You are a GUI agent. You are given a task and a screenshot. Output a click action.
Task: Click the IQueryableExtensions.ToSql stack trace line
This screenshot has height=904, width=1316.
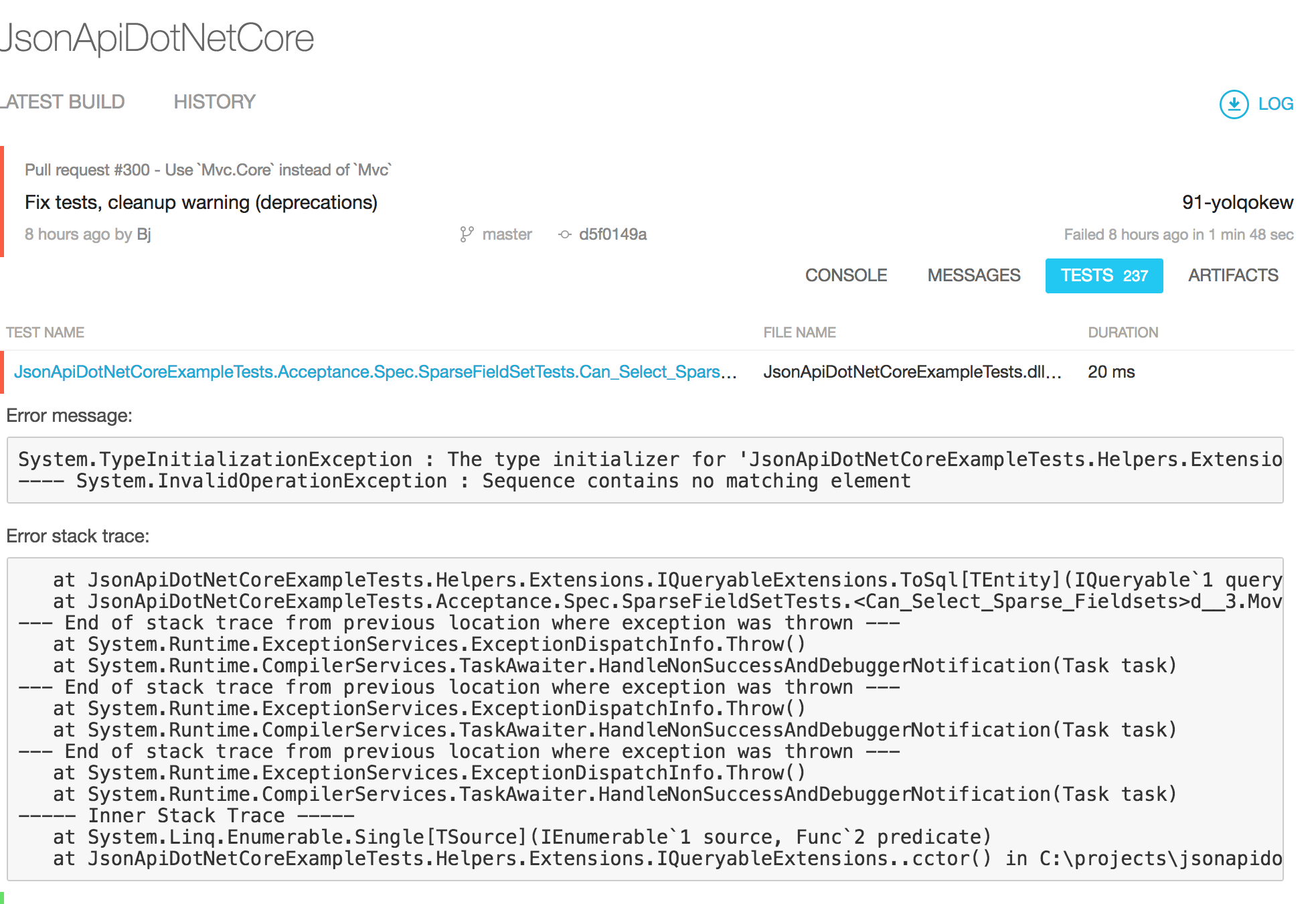click(x=667, y=580)
